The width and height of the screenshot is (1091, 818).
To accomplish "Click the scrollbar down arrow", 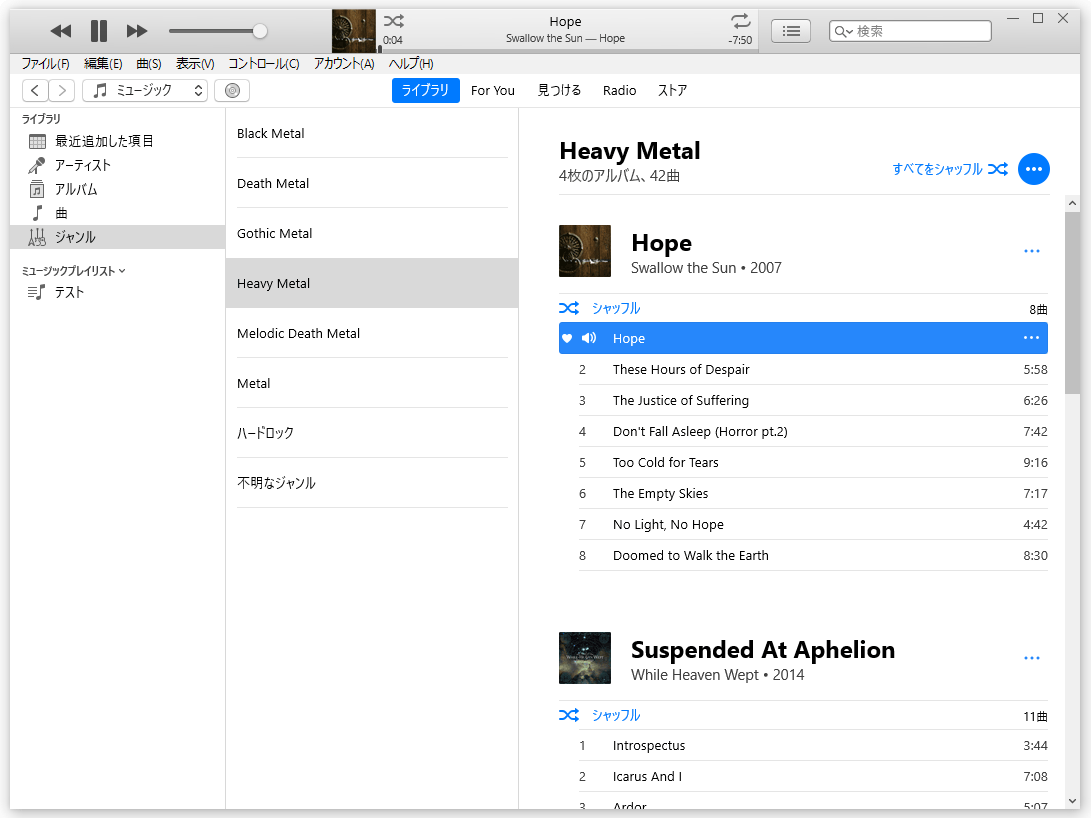I will (x=1072, y=801).
